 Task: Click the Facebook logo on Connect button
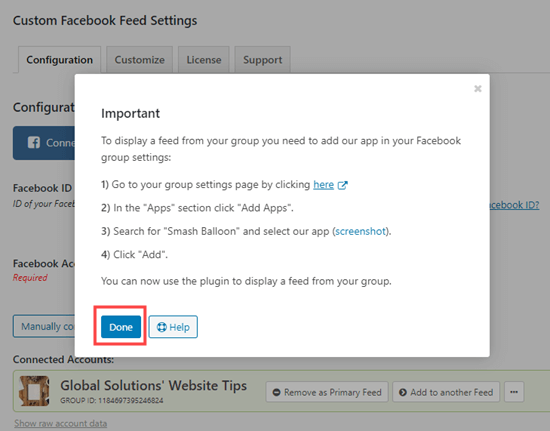(34, 143)
